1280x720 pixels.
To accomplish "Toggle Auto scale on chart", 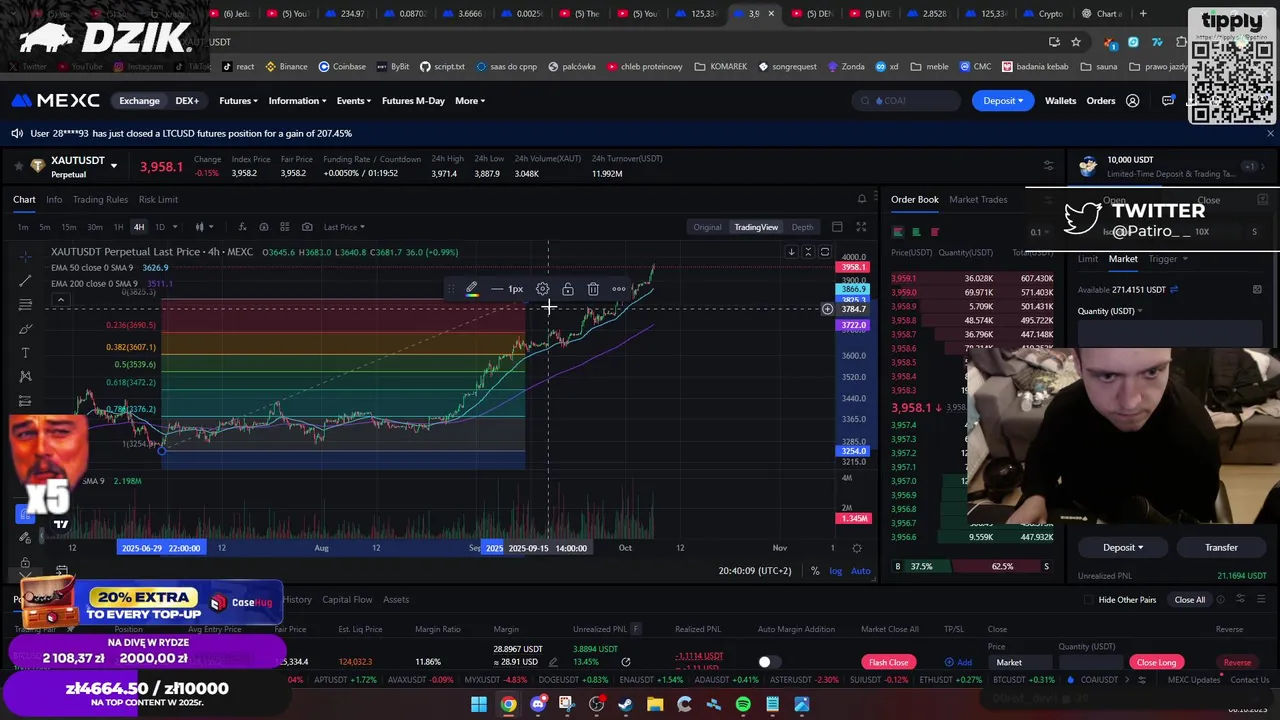I will pos(860,571).
